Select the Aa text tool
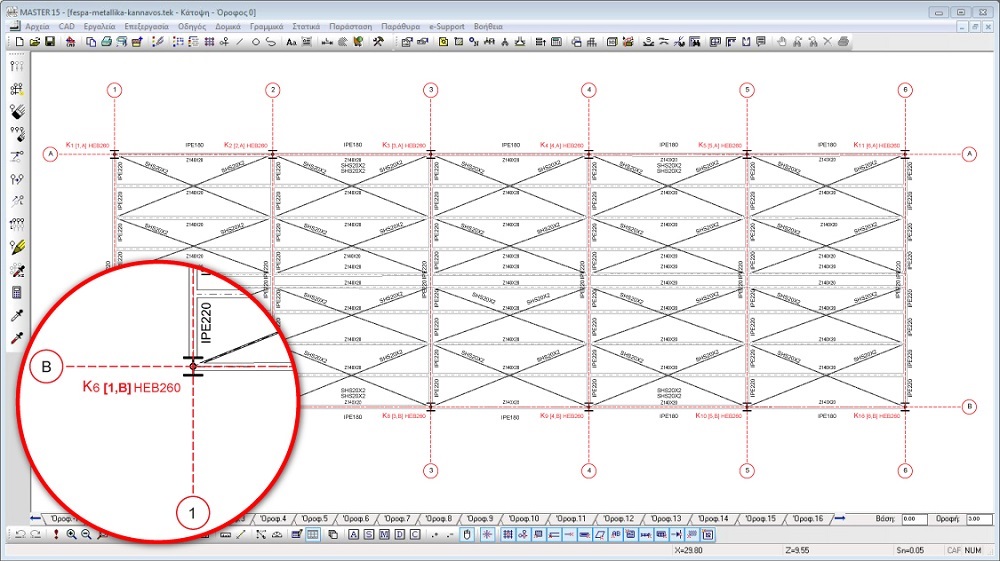This screenshot has width=1000, height=562. [x=291, y=42]
